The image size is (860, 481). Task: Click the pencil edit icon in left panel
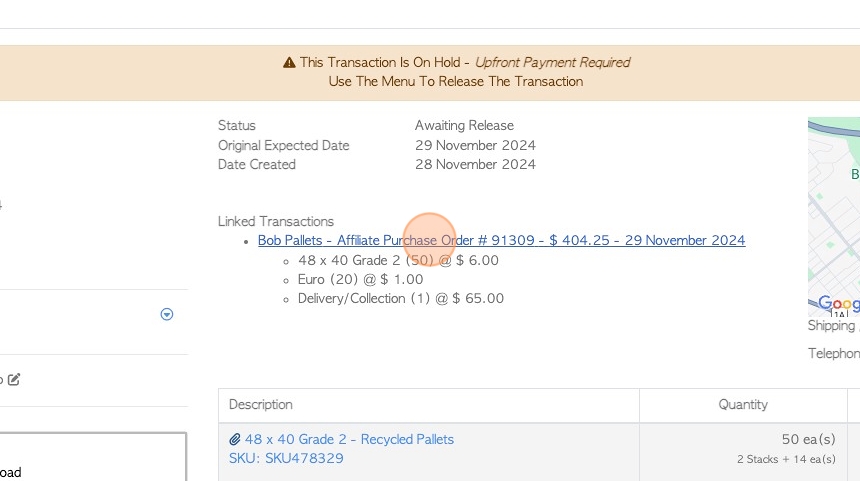tap(14, 379)
